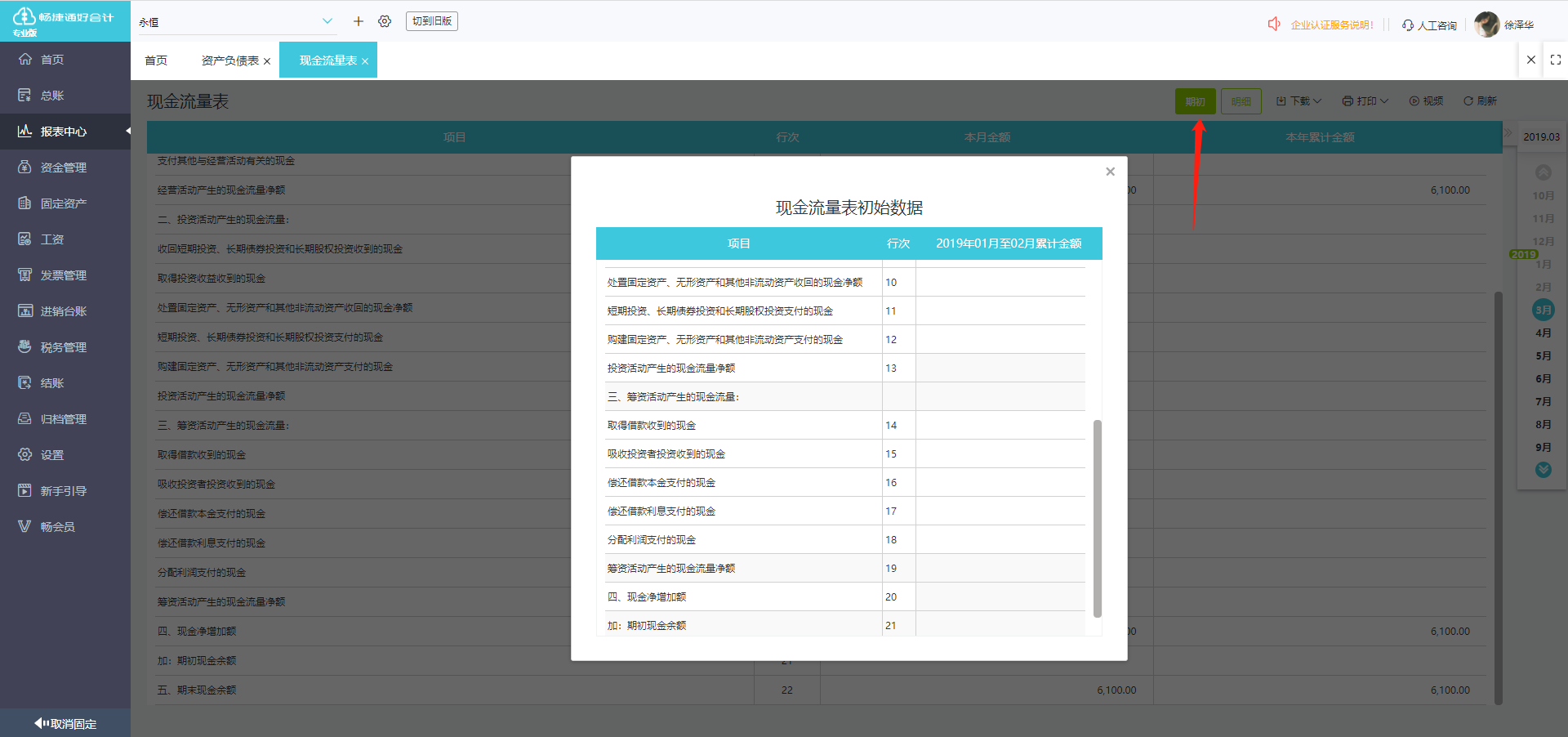Click the settings gear icon in top bar
Screen dimensions: 1568x737
pos(385,21)
